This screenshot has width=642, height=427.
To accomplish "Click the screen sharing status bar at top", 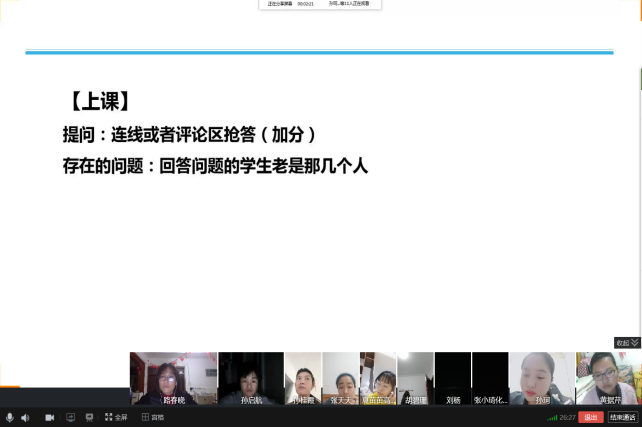I will 319,4.
